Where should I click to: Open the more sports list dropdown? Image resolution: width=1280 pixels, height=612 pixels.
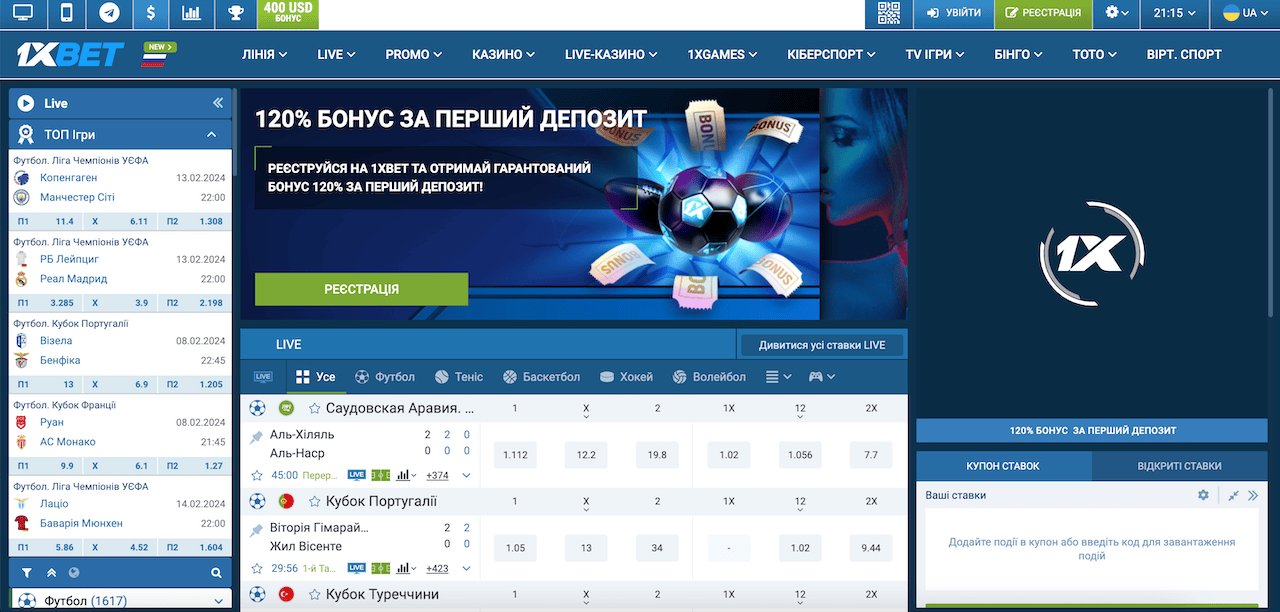click(778, 377)
